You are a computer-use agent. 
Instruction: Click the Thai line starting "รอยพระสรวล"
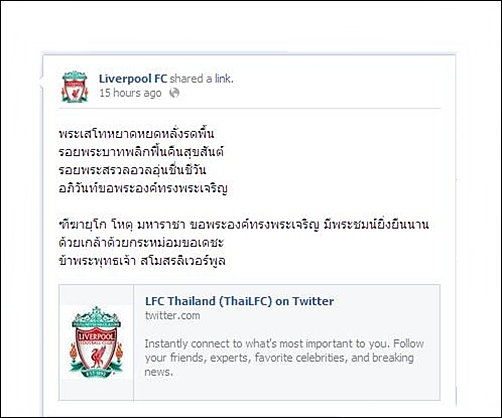click(x=132, y=170)
